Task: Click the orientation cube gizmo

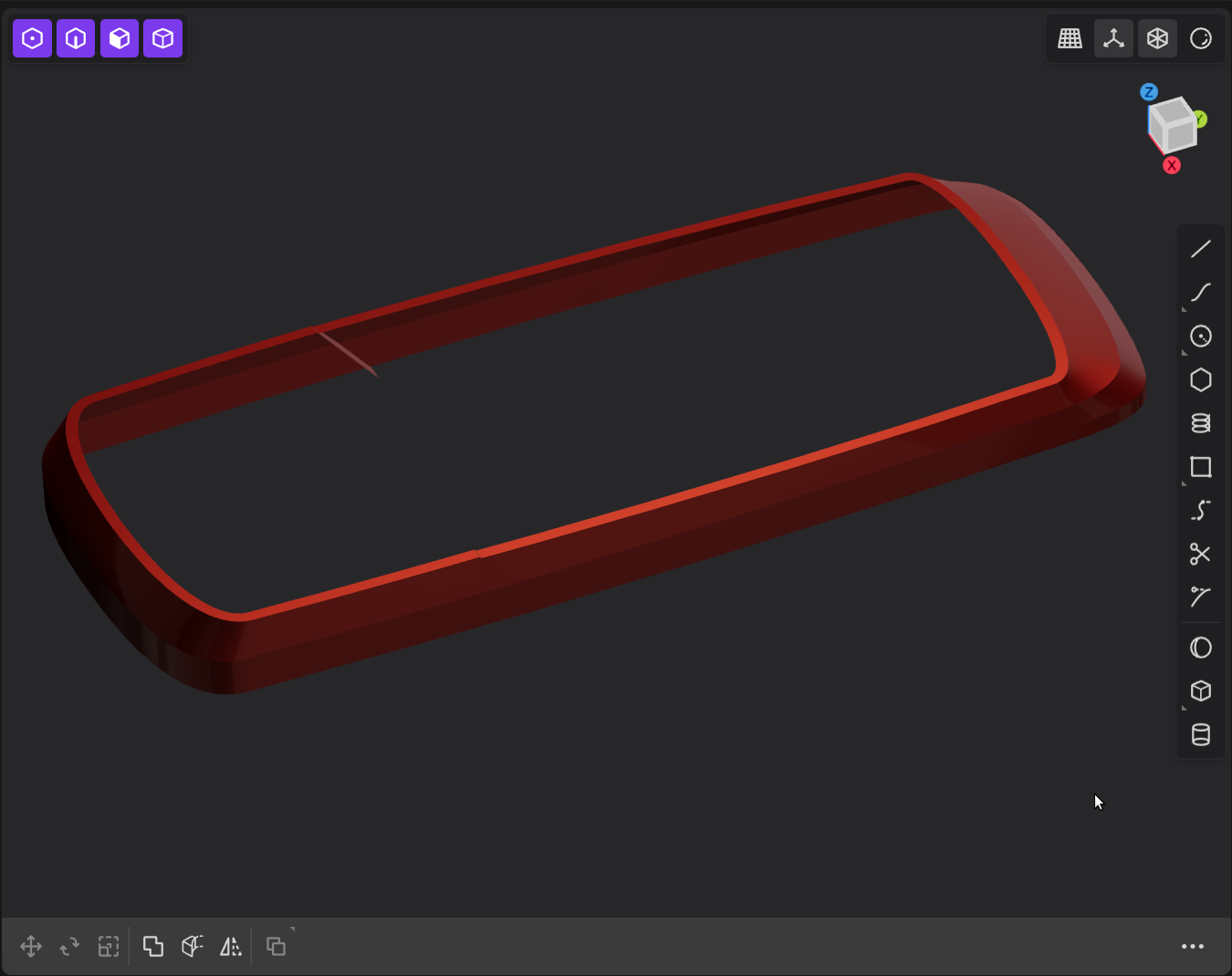Action: pyautogui.click(x=1173, y=126)
